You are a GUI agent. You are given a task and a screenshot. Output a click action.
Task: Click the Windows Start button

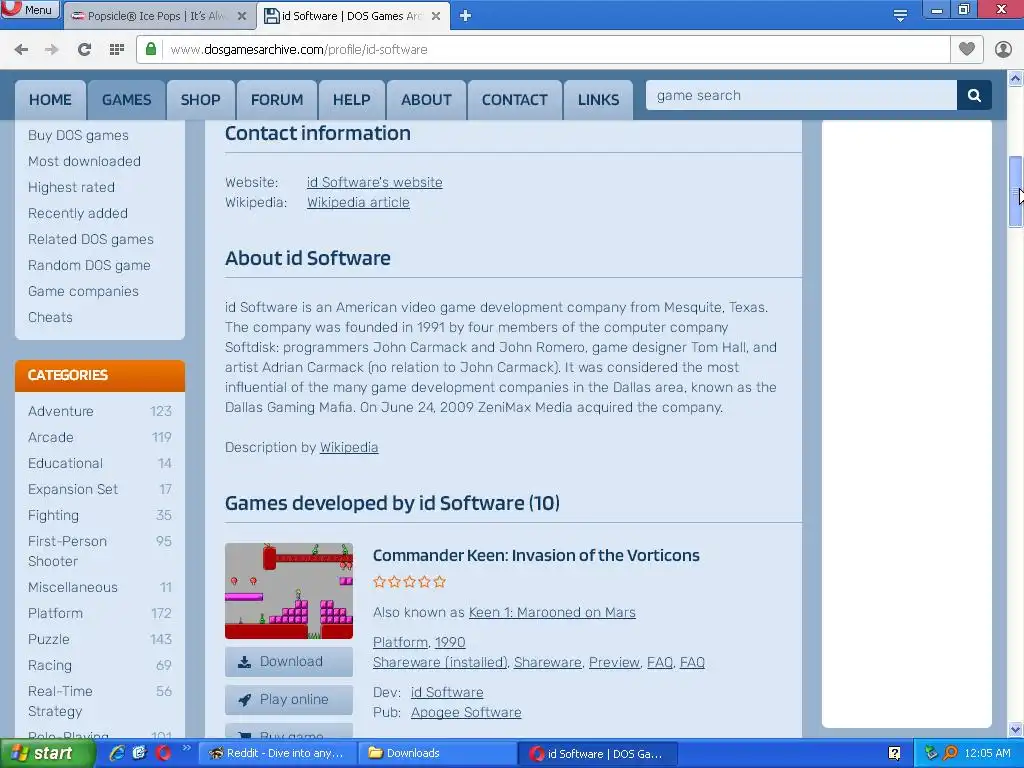47,753
